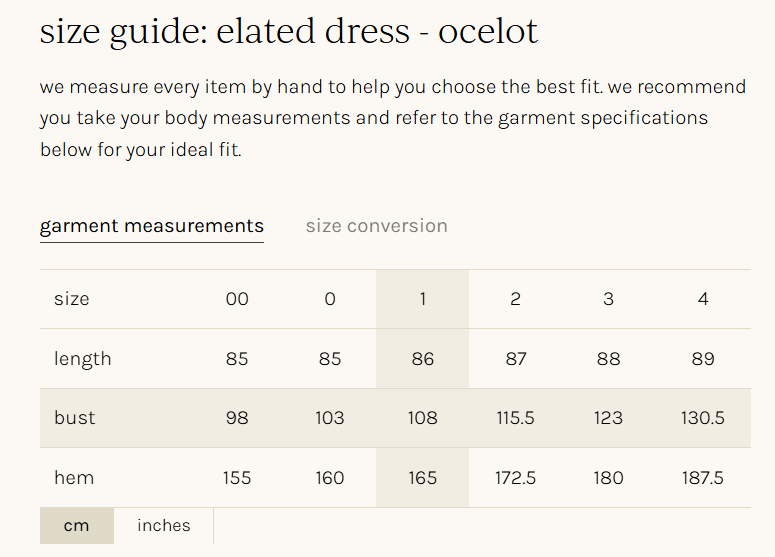Image resolution: width=775 pixels, height=557 pixels.
Task: Click the size 00 column header
Action: point(237,299)
